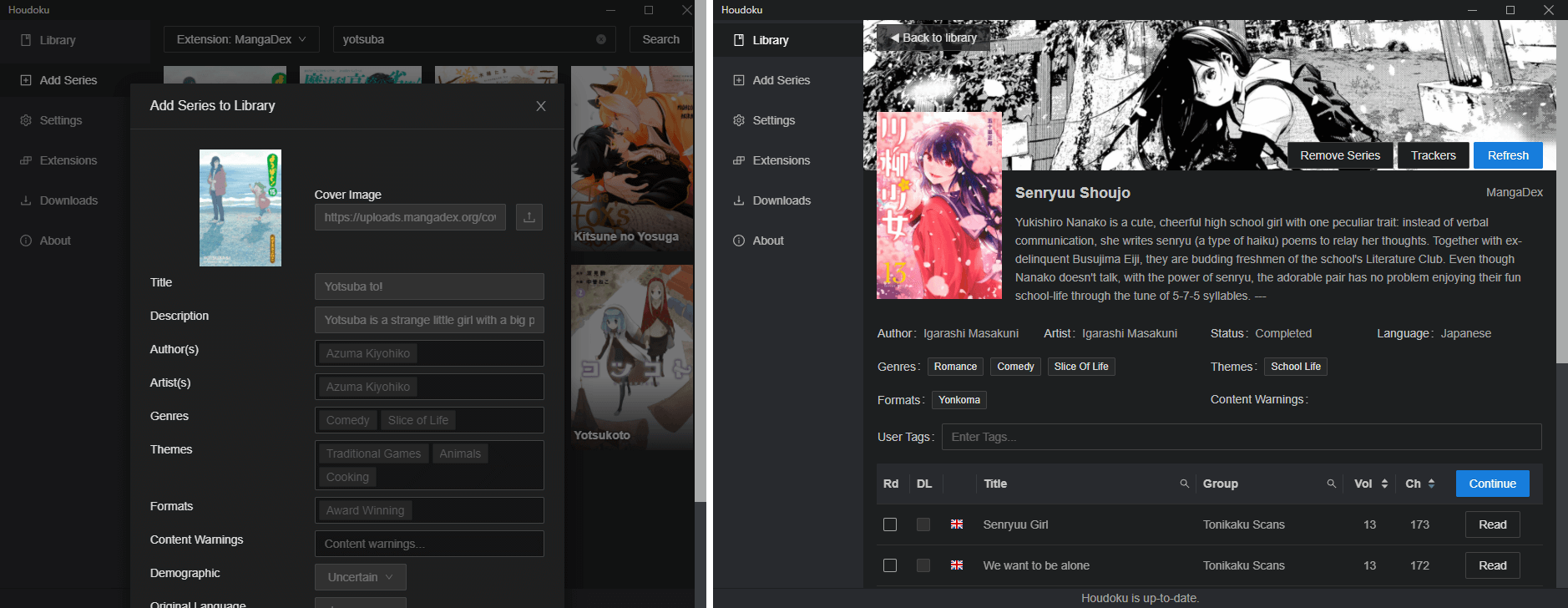Click the Extensions icon in right window
Image resolution: width=1568 pixels, height=608 pixels.
point(739,160)
